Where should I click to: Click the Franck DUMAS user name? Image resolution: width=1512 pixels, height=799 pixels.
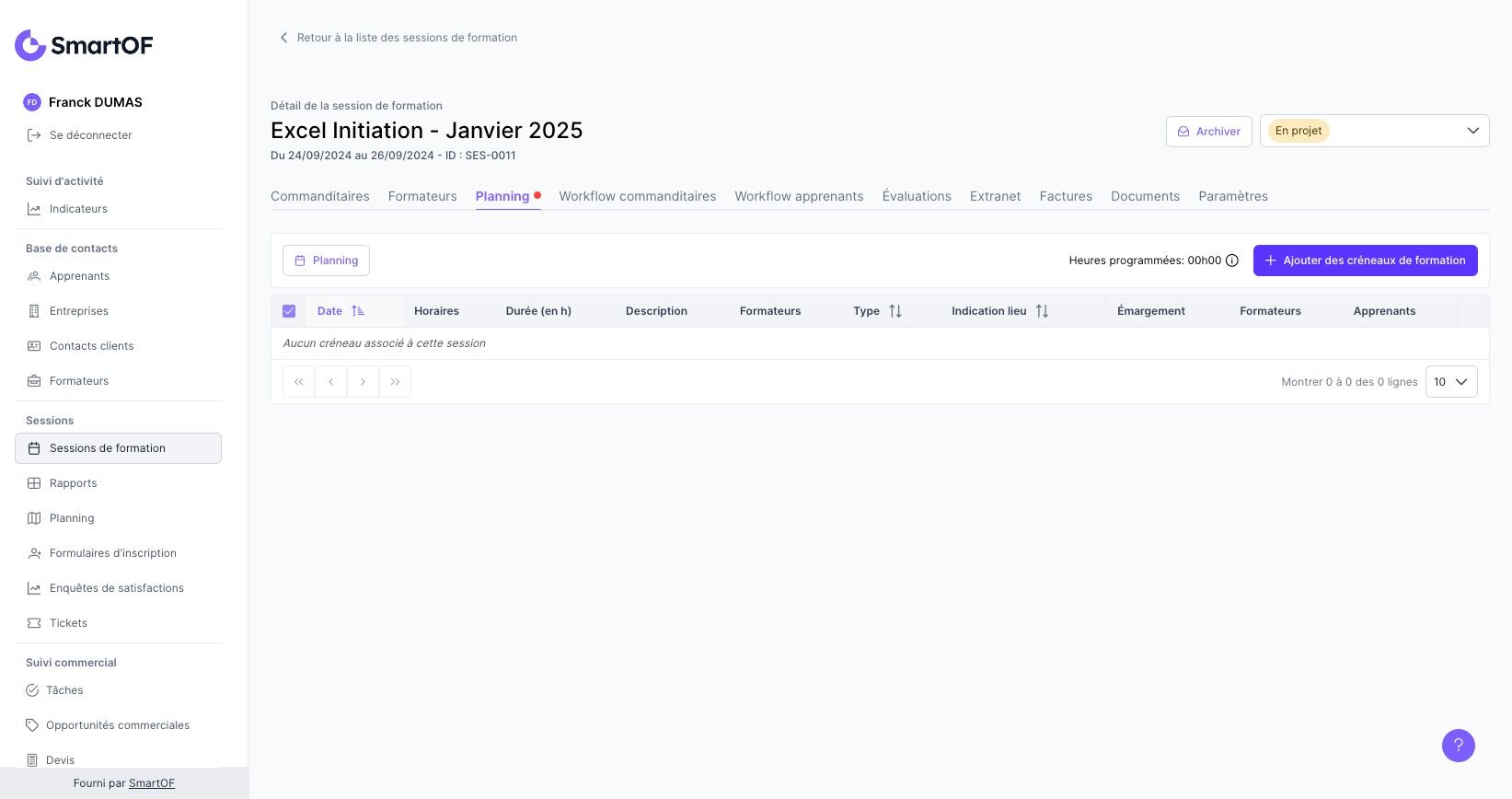[x=96, y=102]
